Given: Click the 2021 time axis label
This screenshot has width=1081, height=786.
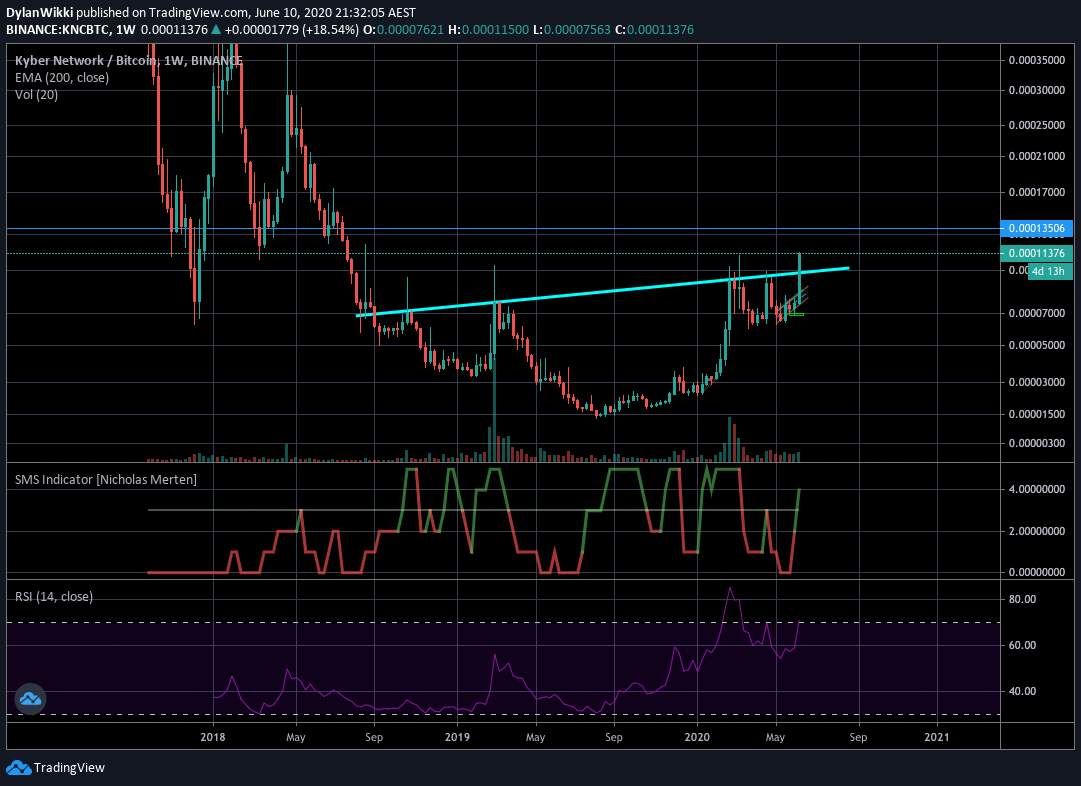Looking at the screenshot, I should tap(936, 737).
